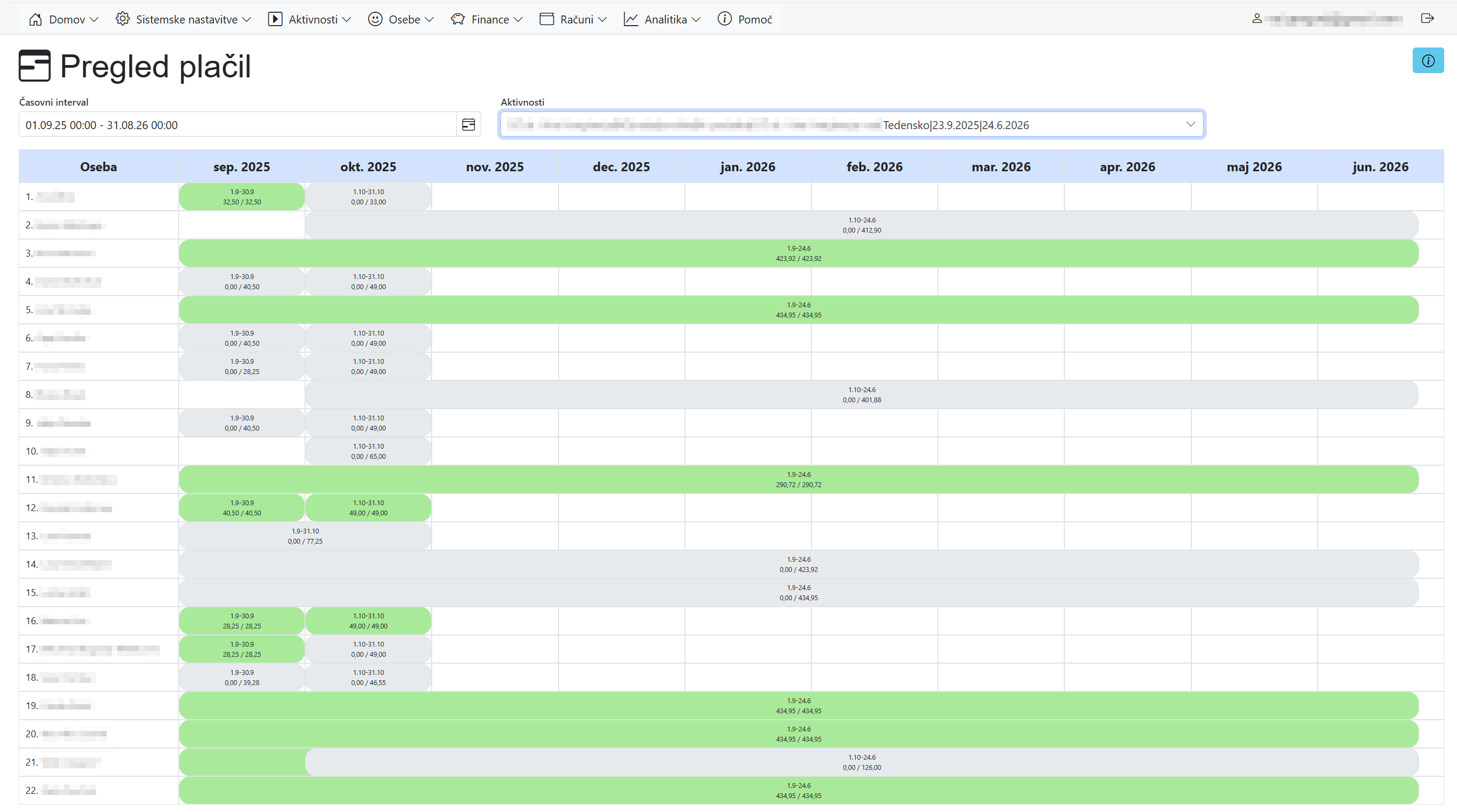Click the Sistemske nastavitve gear icon

(122, 19)
